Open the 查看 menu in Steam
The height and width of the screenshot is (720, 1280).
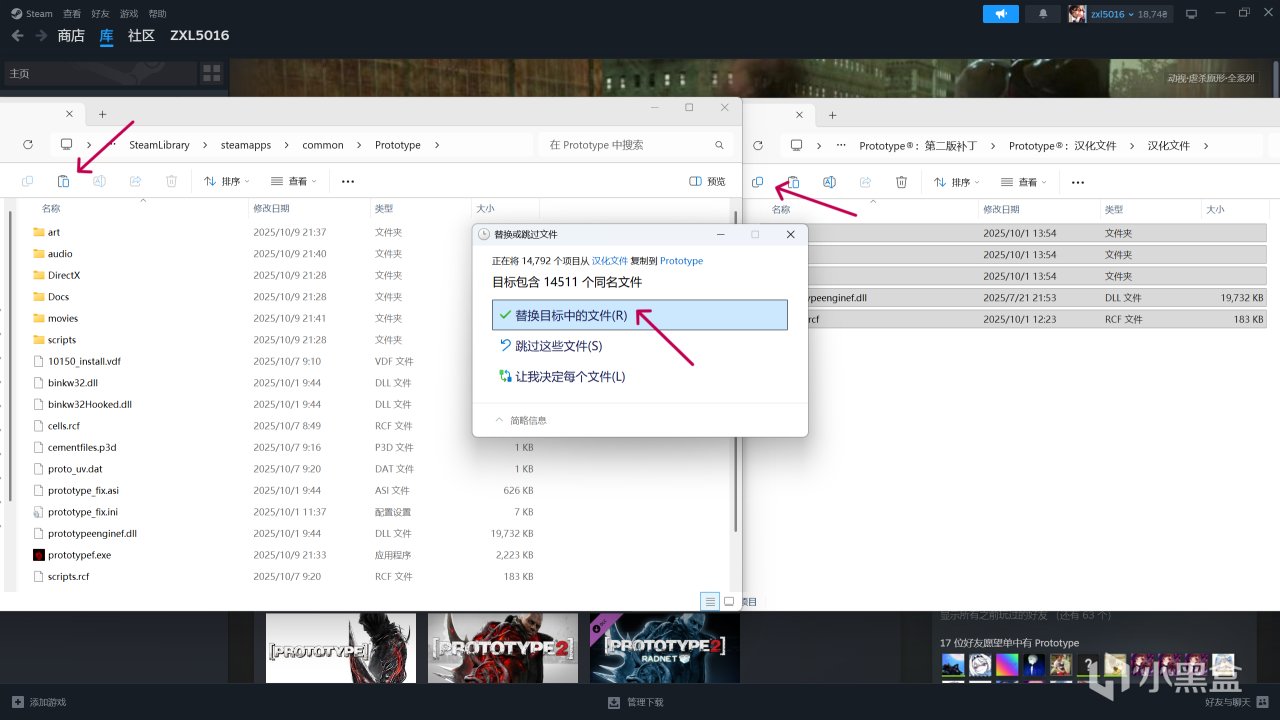pyautogui.click(x=72, y=14)
